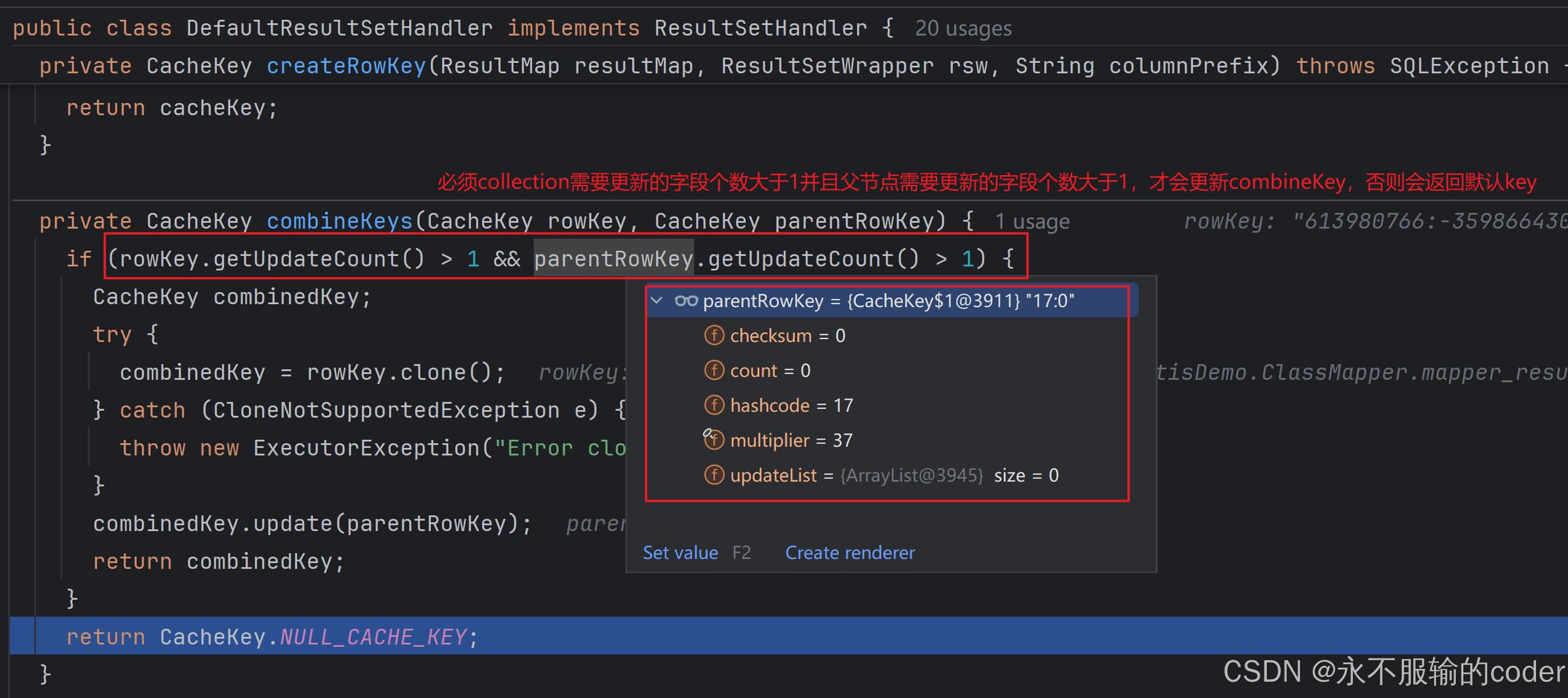Viewport: 1568px width, 698px height.
Task: Click the ResultSetHandler interface name
Action: click(760, 28)
